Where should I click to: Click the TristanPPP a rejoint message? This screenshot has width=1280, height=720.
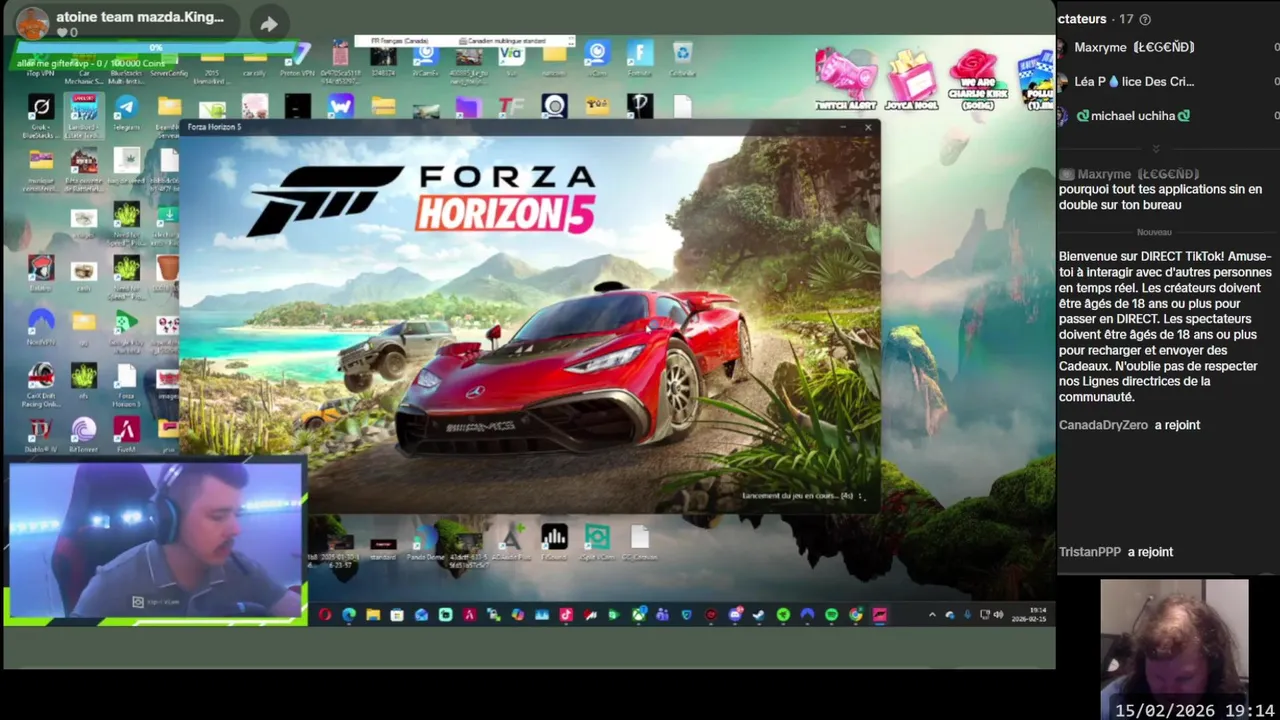1116,552
